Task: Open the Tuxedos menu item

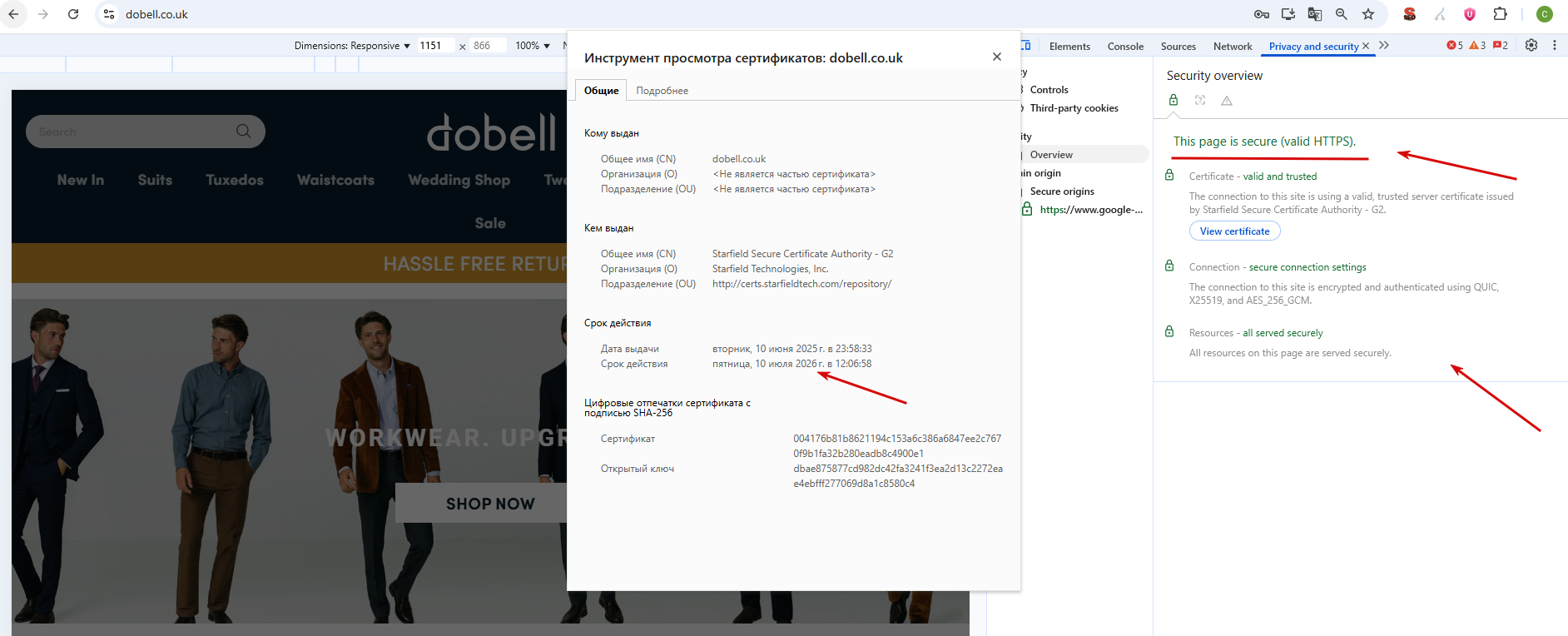Action: [235, 180]
